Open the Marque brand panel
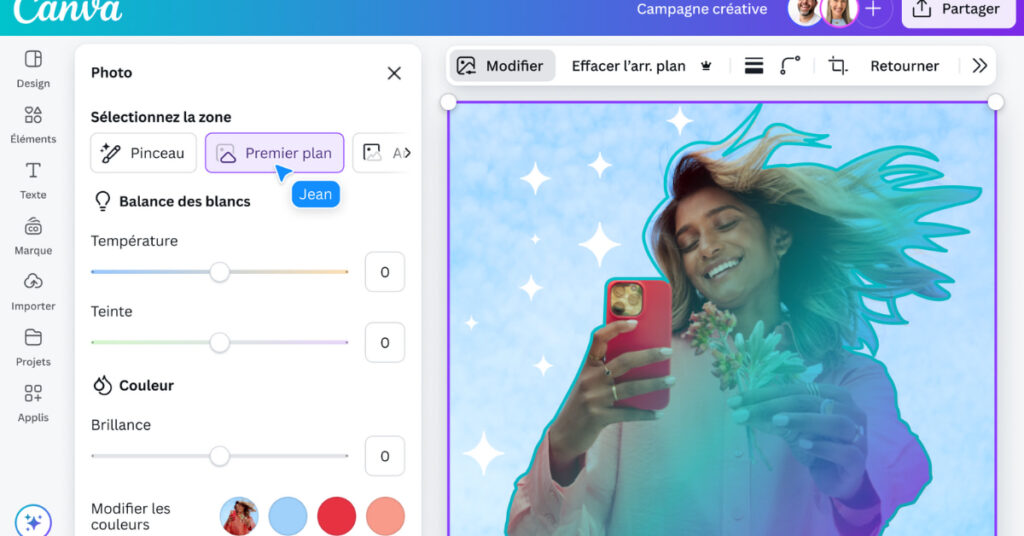The height and width of the screenshot is (536, 1024). [x=33, y=236]
